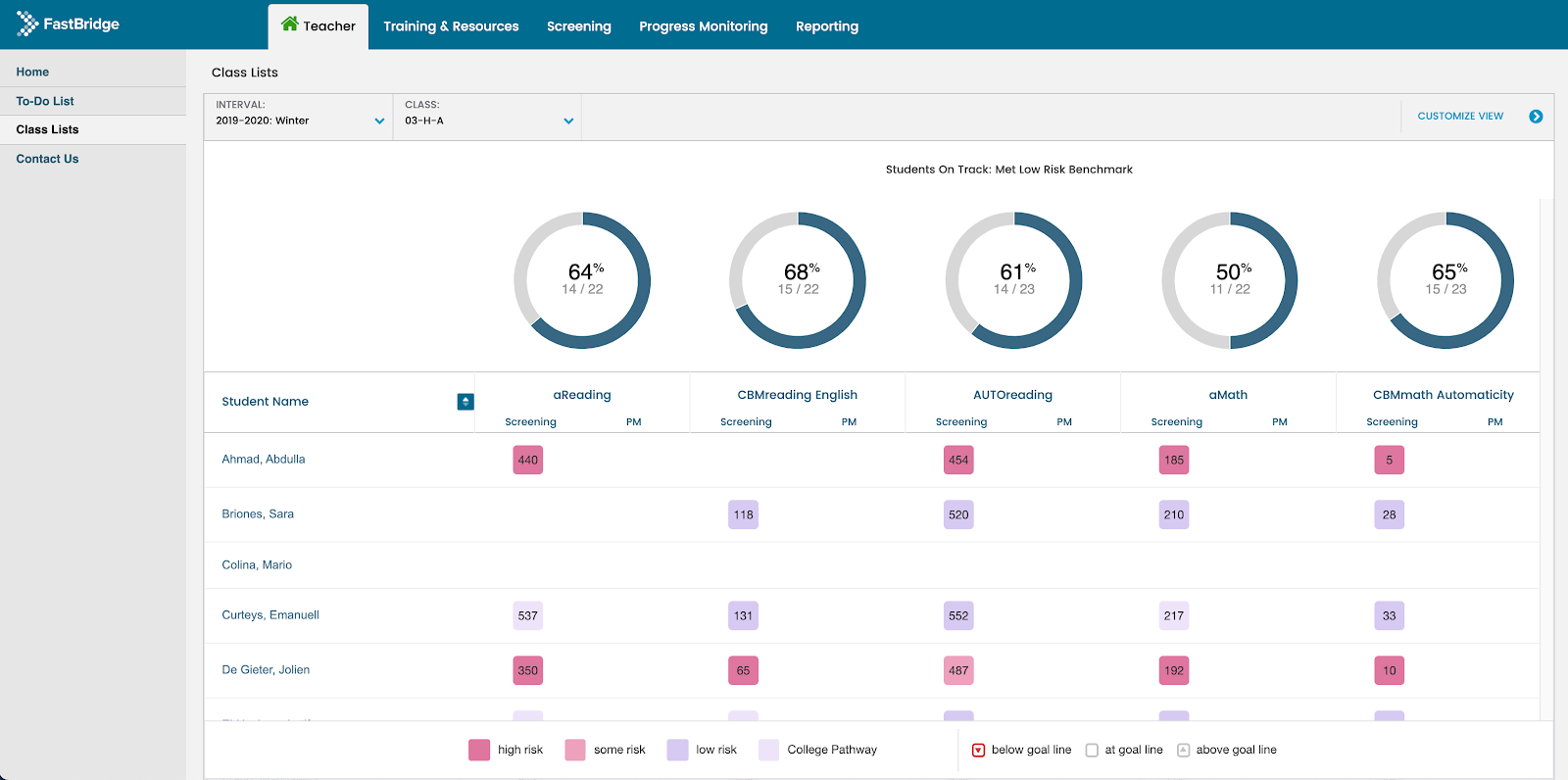Open the Teacher tab
The height and width of the screenshot is (780, 1568).
[x=318, y=26]
